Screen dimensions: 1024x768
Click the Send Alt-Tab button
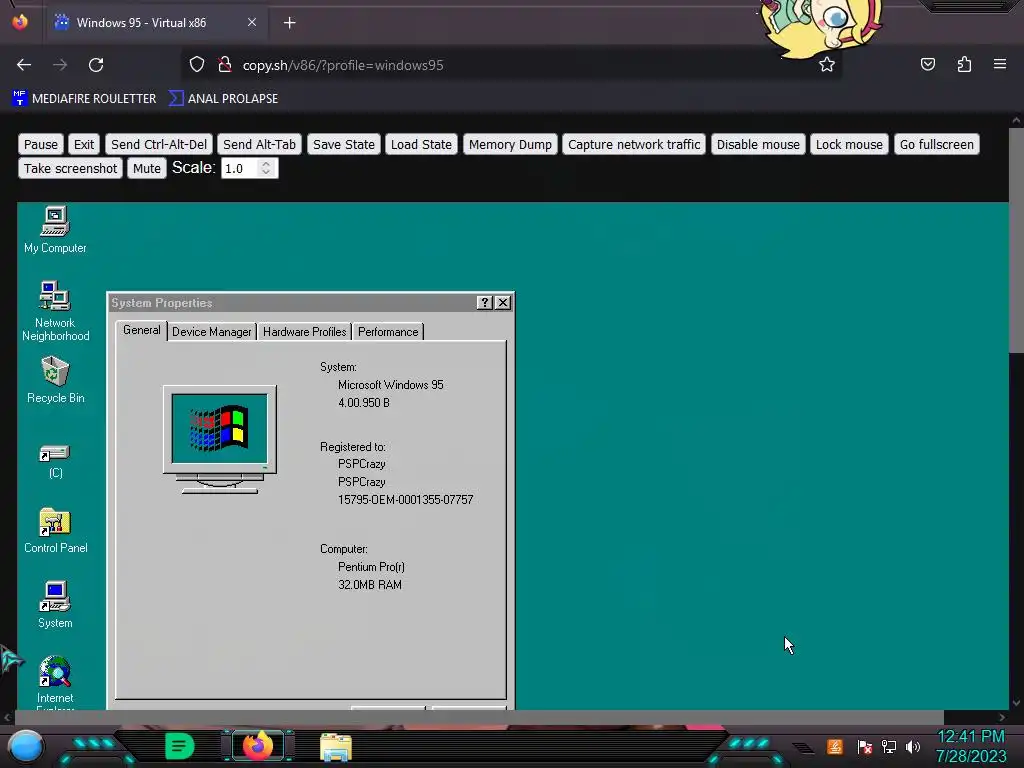click(259, 144)
